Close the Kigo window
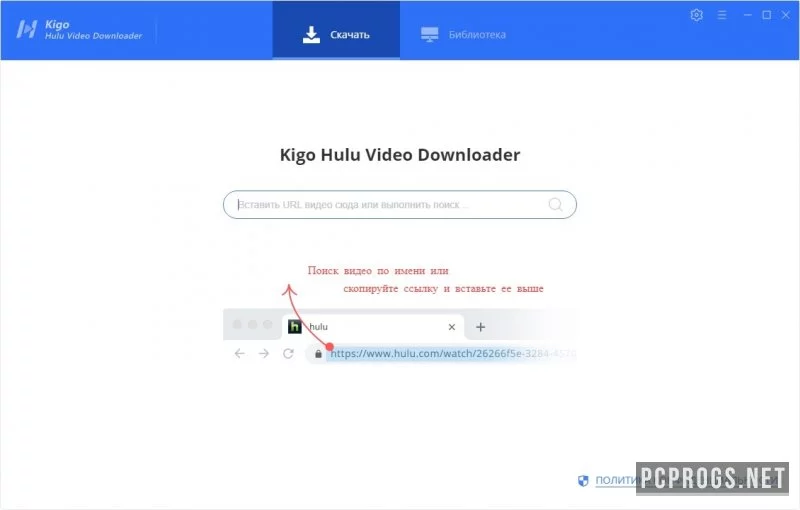800x510 pixels. (786, 15)
